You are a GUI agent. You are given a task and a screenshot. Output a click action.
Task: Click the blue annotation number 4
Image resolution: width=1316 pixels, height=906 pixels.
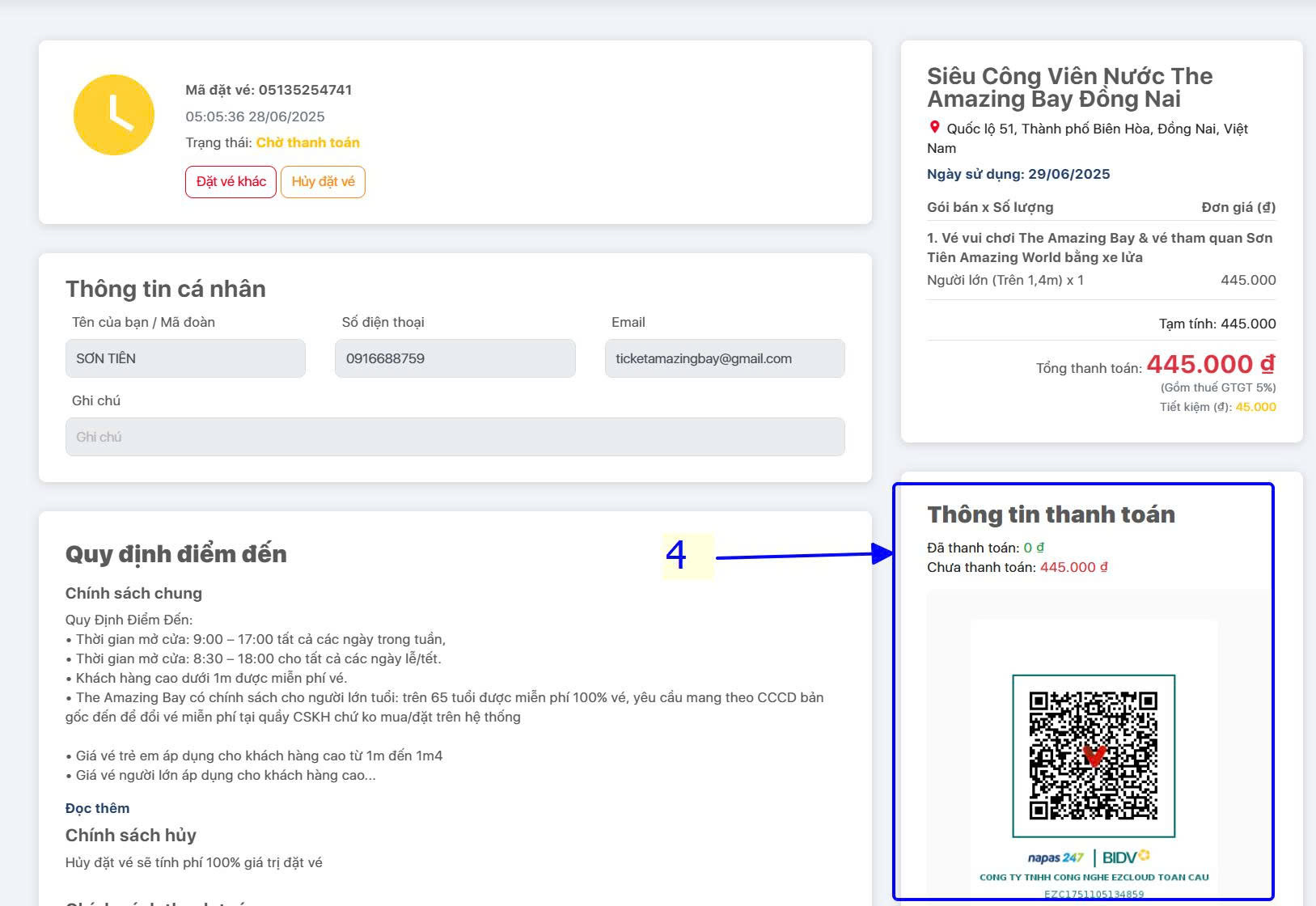(x=676, y=556)
